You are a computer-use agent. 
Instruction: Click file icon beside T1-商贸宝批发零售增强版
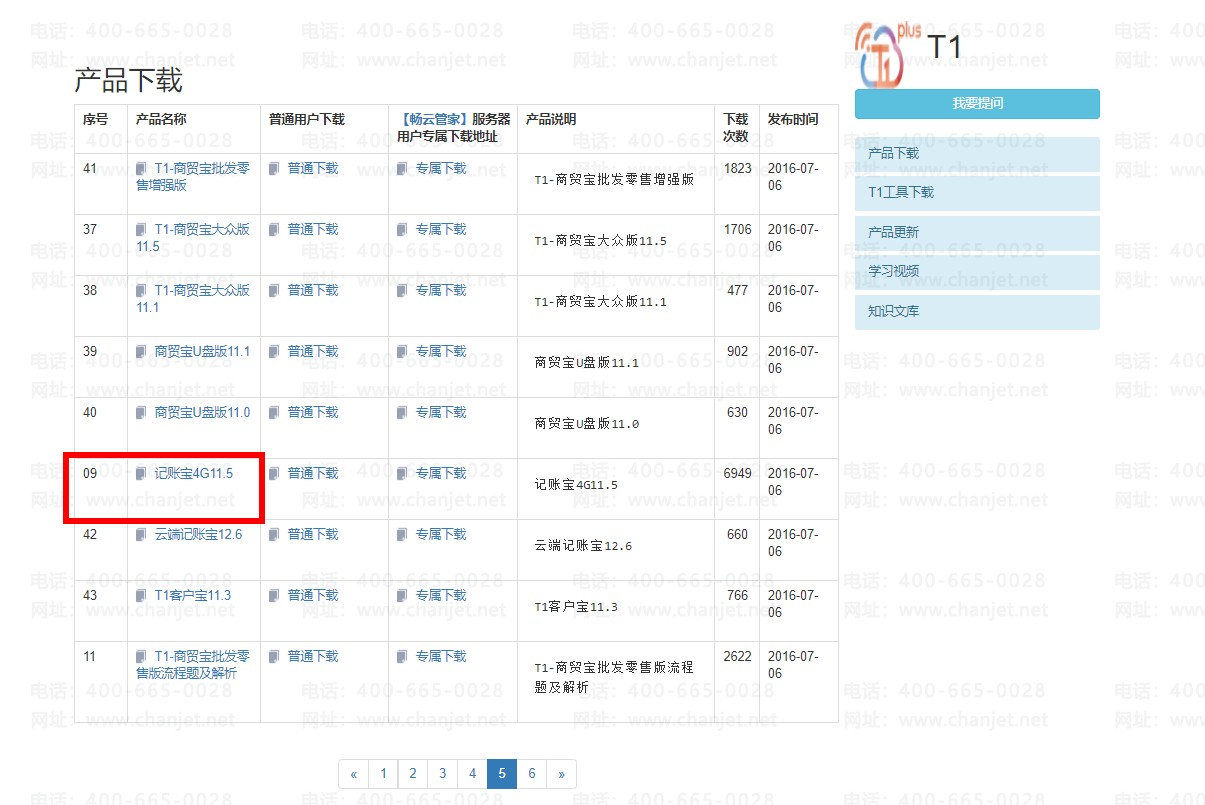click(142, 169)
